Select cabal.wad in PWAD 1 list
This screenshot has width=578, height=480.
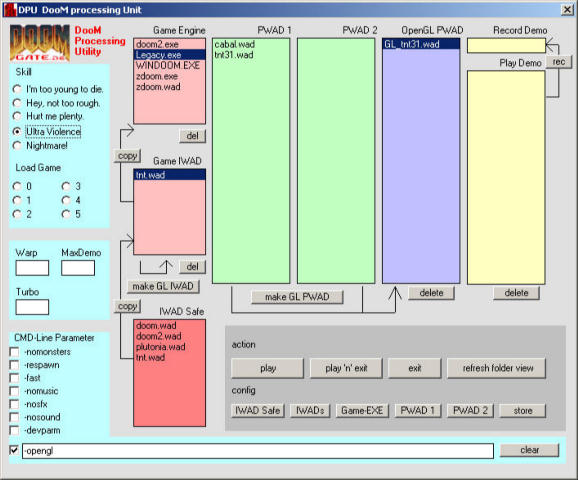pos(251,44)
